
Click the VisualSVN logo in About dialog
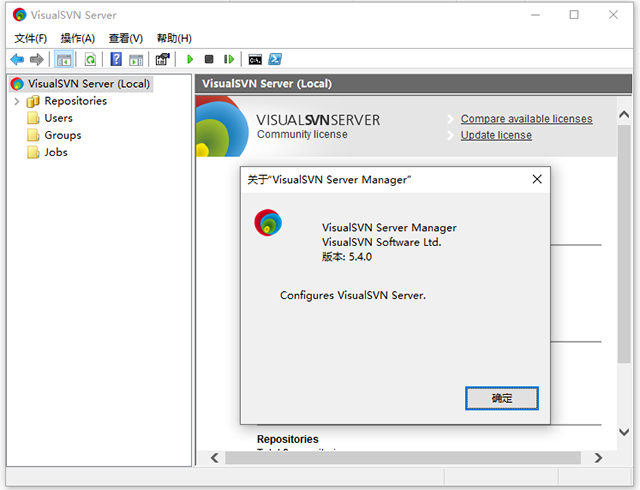(268, 223)
